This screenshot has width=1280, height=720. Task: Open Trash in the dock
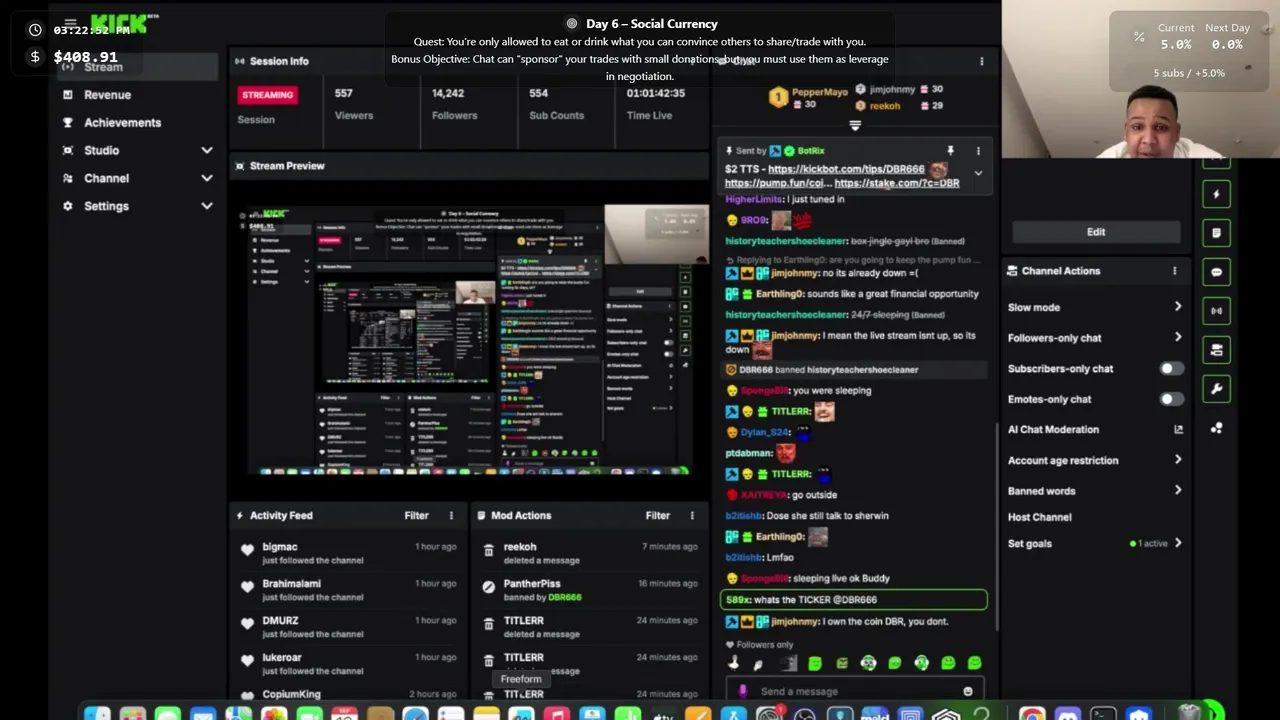(x=1187, y=714)
